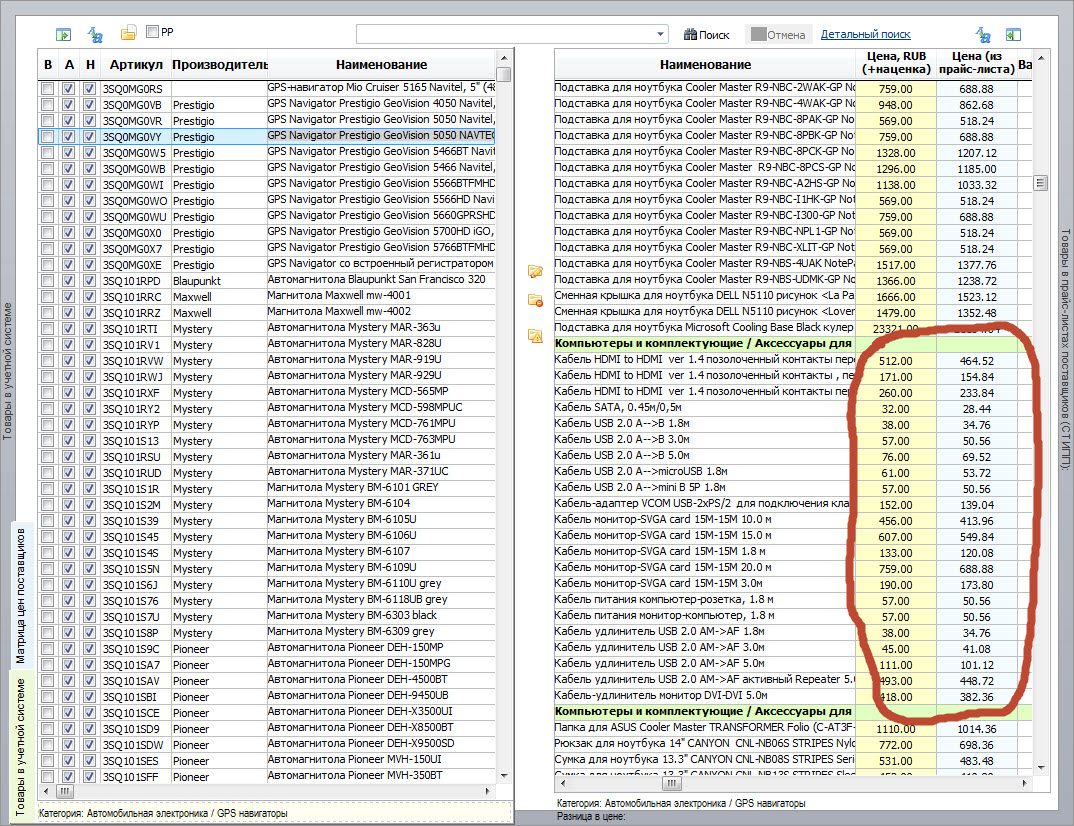Uncheck the A box for row 3SQ0MG0VB
This screenshot has width=1074, height=826.
coord(68,105)
